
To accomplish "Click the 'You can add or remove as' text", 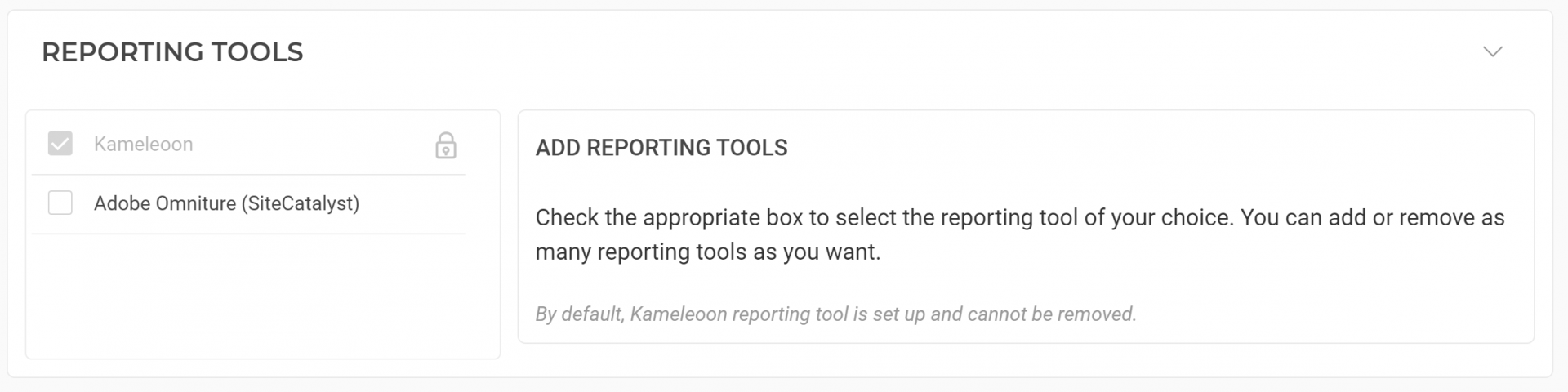I will pyautogui.click(x=1372, y=218).
